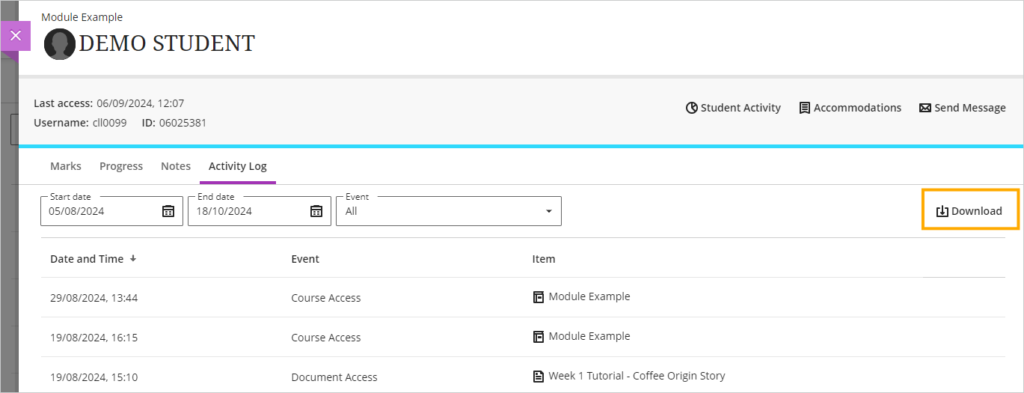This screenshot has width=1024, height=393.
Task: Open Student Activity report
Action: [x=733, y=108]
